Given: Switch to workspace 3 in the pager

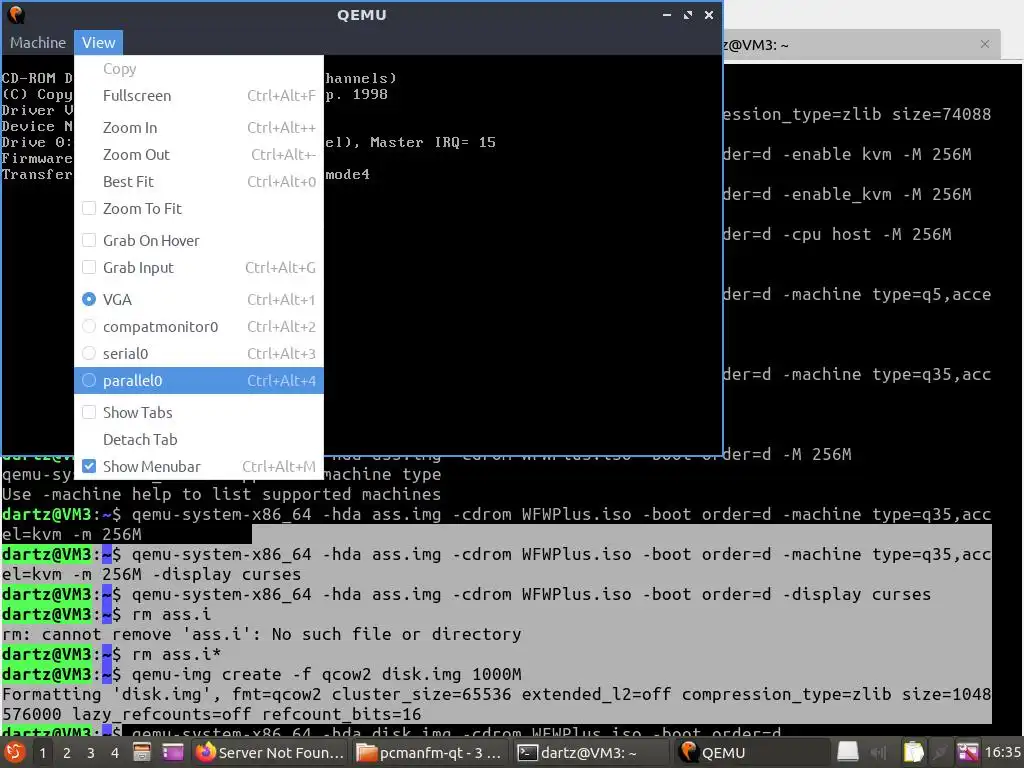Looking at the screenshot, I should click(x=91, y=753).
